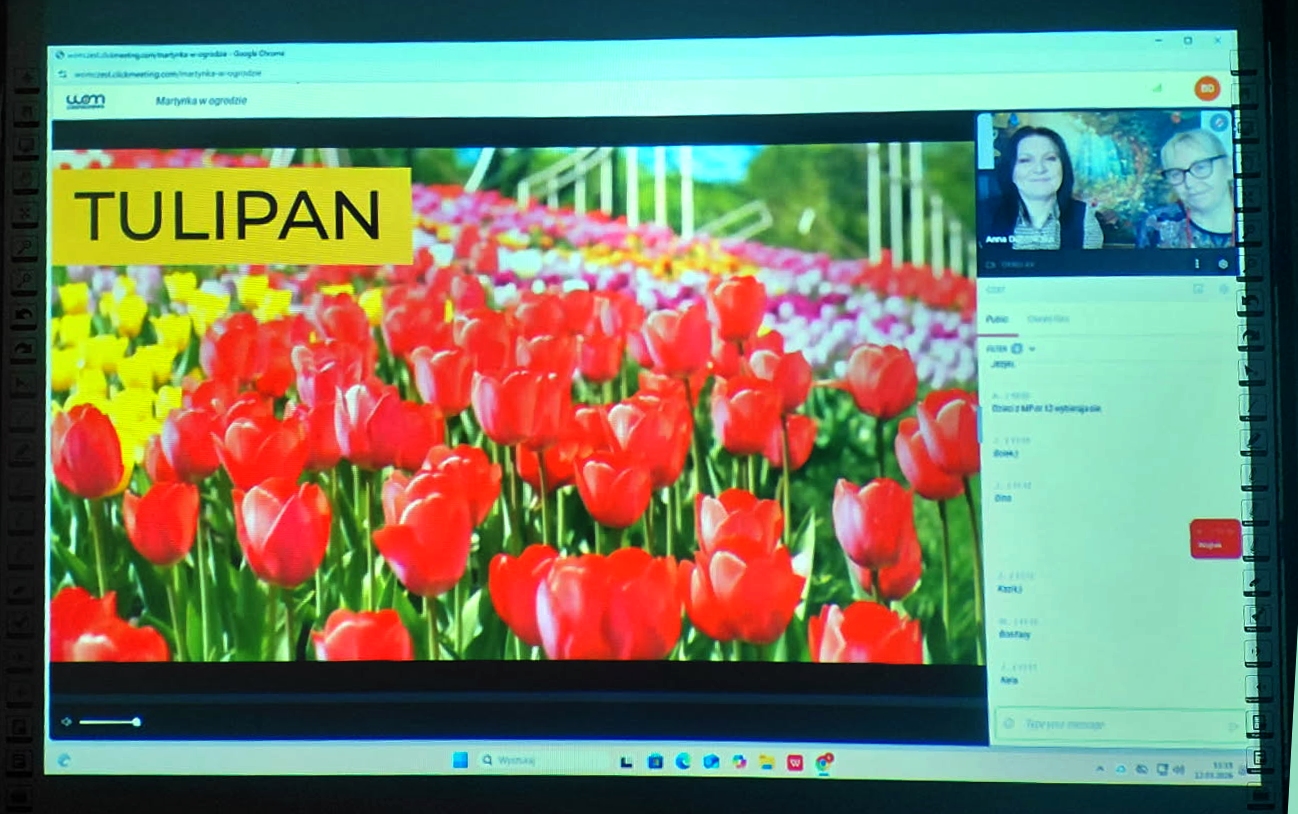The width and height of the screenshot is (1298, 814).
Task: Open Microsoft Edge from the taskbar
Action: (x=683, y=761)
